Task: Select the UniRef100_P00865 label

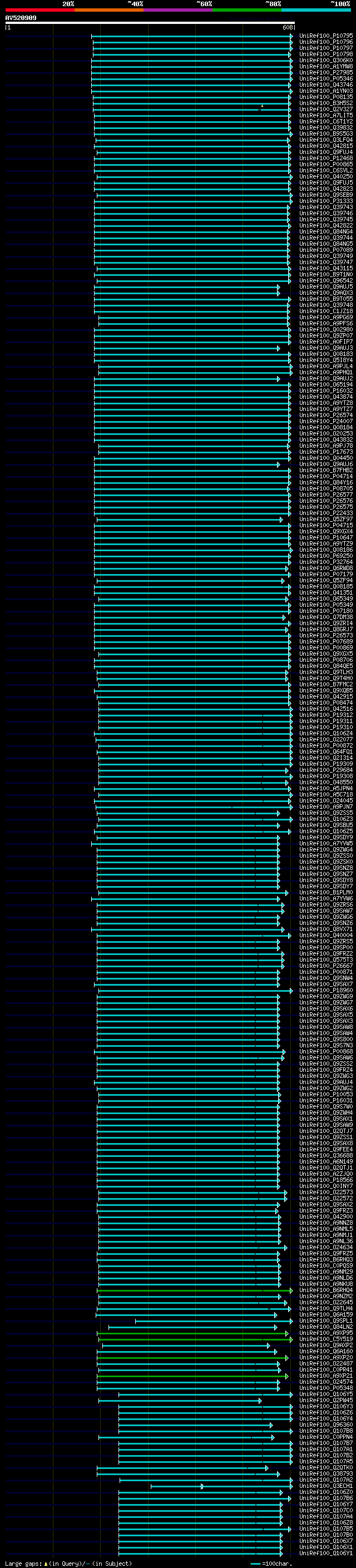Action: pos(326,164)
